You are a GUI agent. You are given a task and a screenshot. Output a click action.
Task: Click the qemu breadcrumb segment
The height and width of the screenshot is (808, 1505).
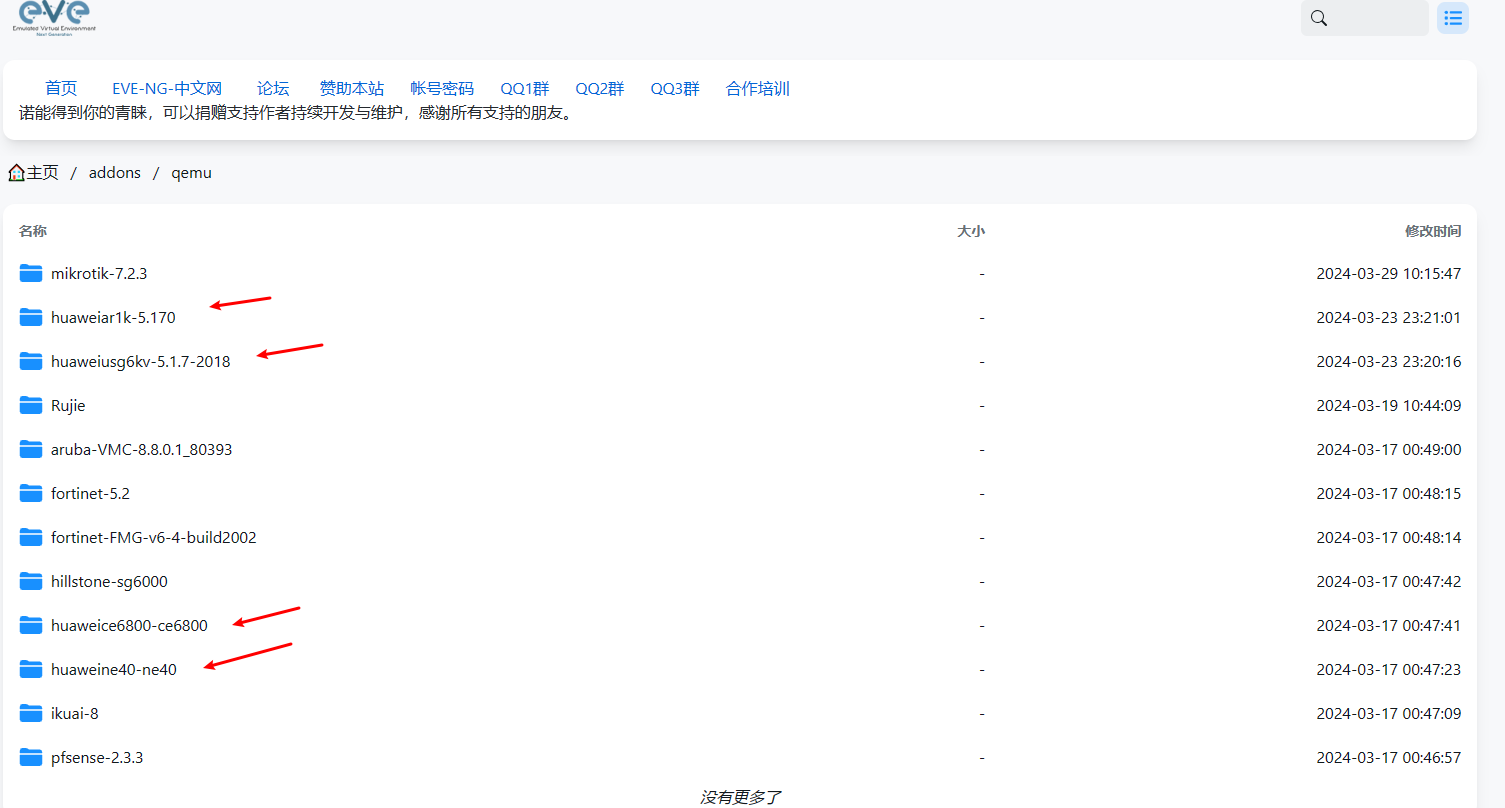[191, 173]
